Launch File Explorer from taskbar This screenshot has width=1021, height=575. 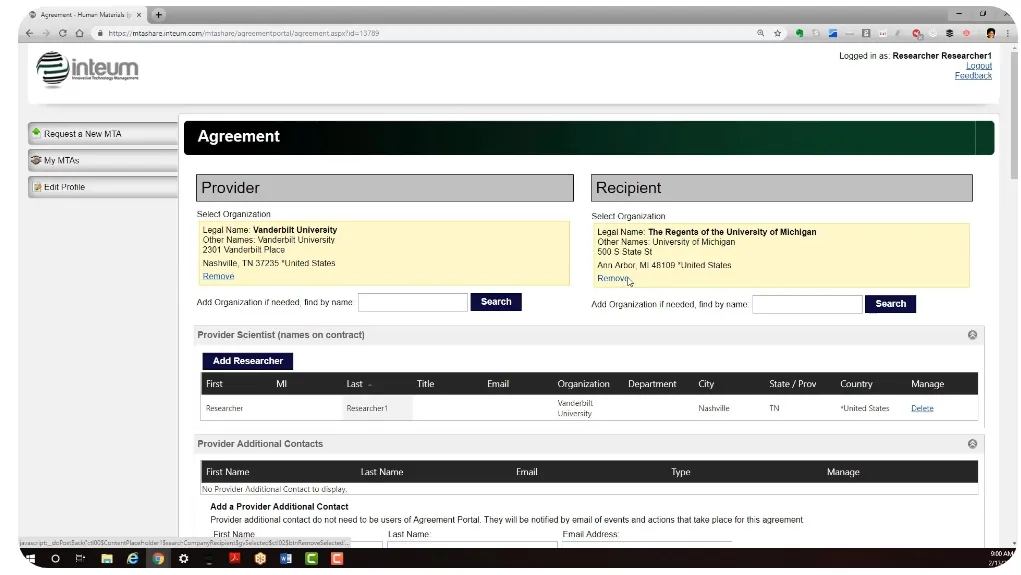(x=107, y=559)
